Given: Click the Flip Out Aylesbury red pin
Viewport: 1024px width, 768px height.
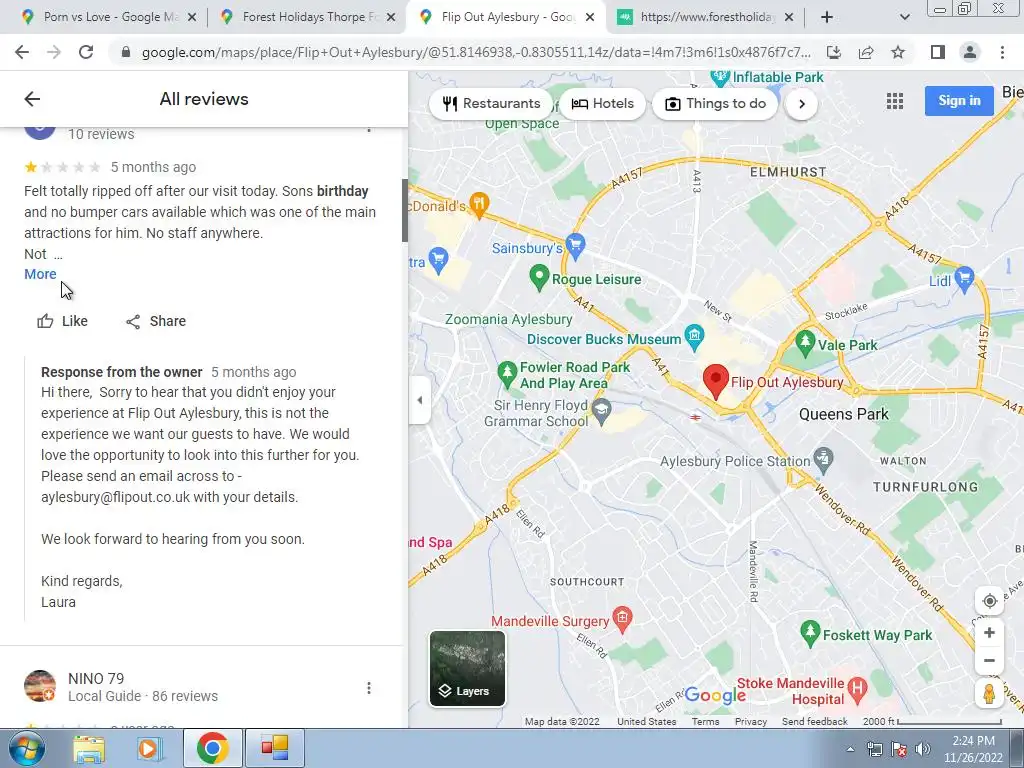Looking at the screenshot, I should coord(716,381).
